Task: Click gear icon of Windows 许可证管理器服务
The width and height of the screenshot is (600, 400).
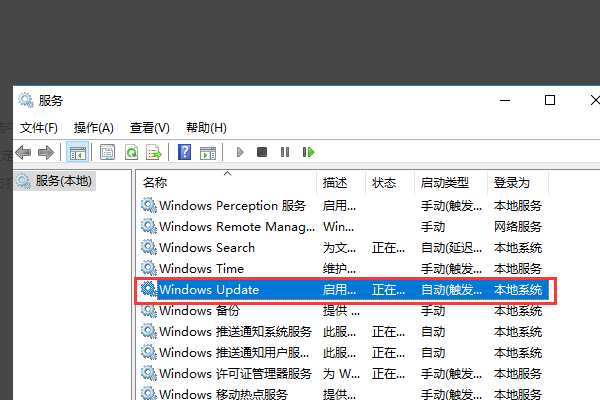Action: [x=148, y=373]
